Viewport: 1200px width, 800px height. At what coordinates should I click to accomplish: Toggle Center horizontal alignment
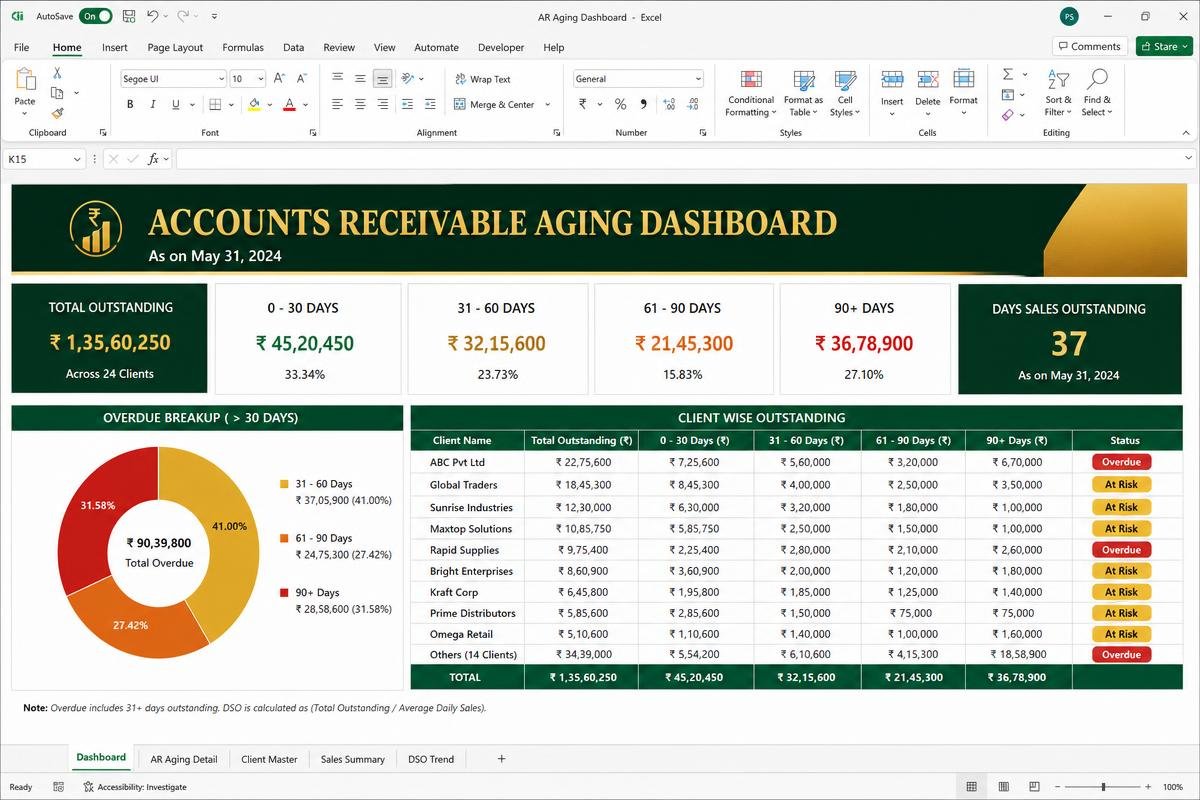[x=360, y=104]
